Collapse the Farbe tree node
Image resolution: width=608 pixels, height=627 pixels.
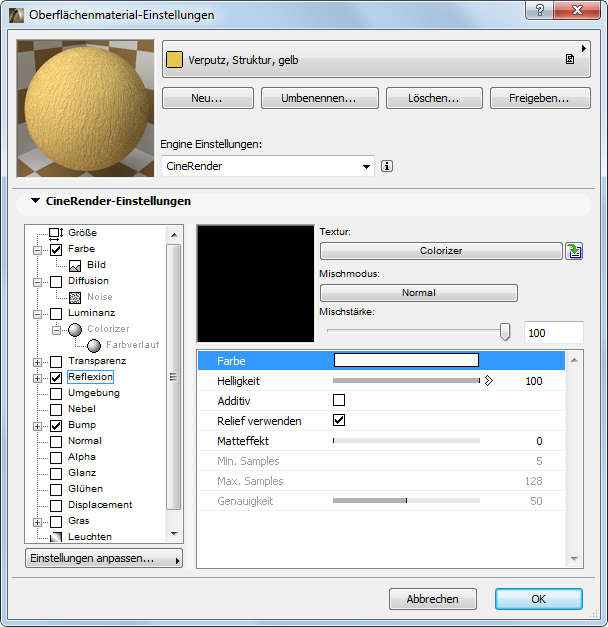37,250
